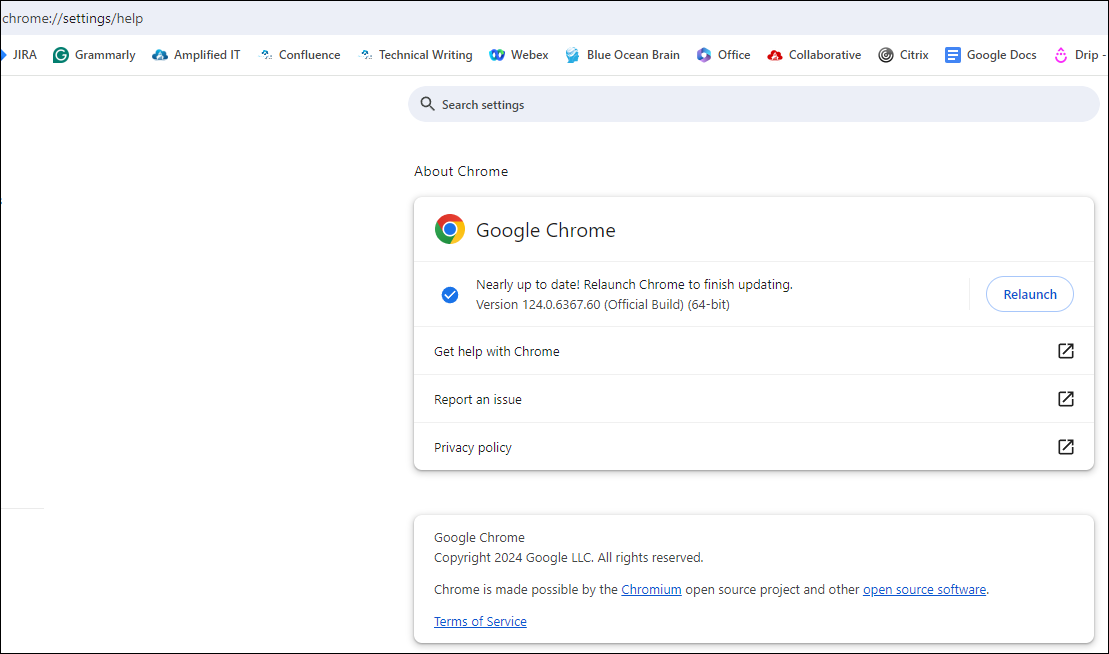The width and height of the screenshot is (1109, 654).
Task: Open the Chromium project link
Action: click(651, 589)
